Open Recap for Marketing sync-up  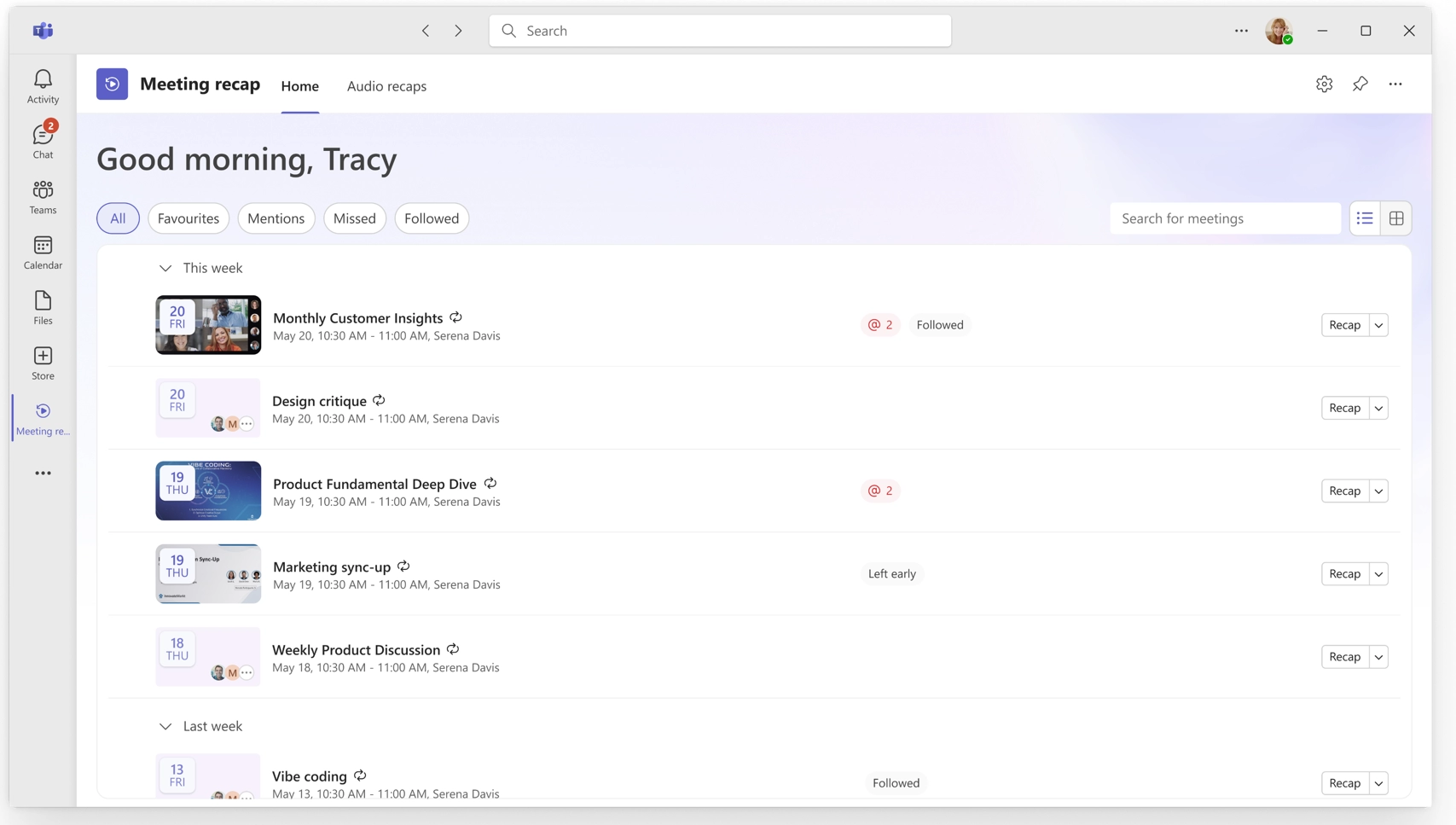(1345, 573)
